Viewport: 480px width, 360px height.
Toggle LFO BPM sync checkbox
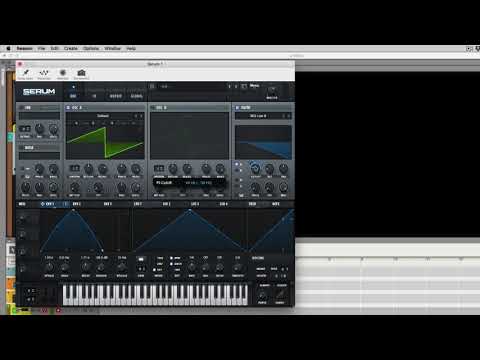pyautogui.click(x=171, y=258)
